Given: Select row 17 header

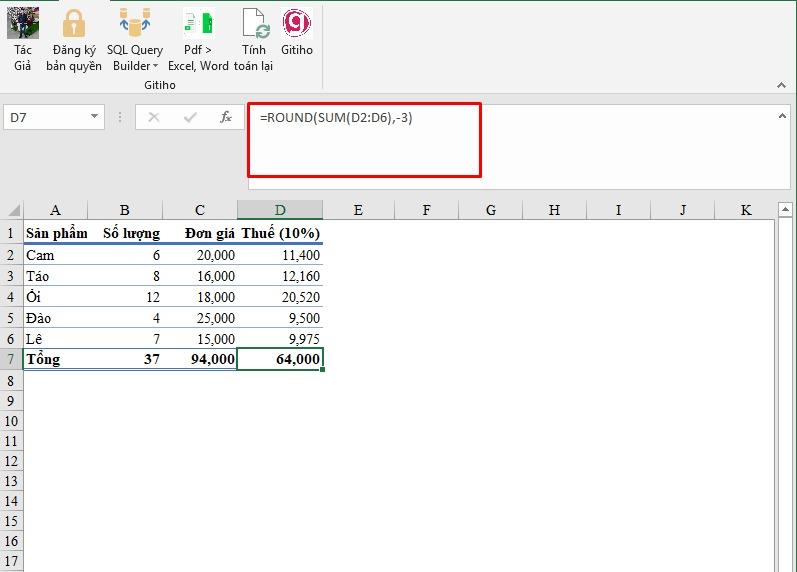Looking at the screenshot, I should tap(11, 561).
